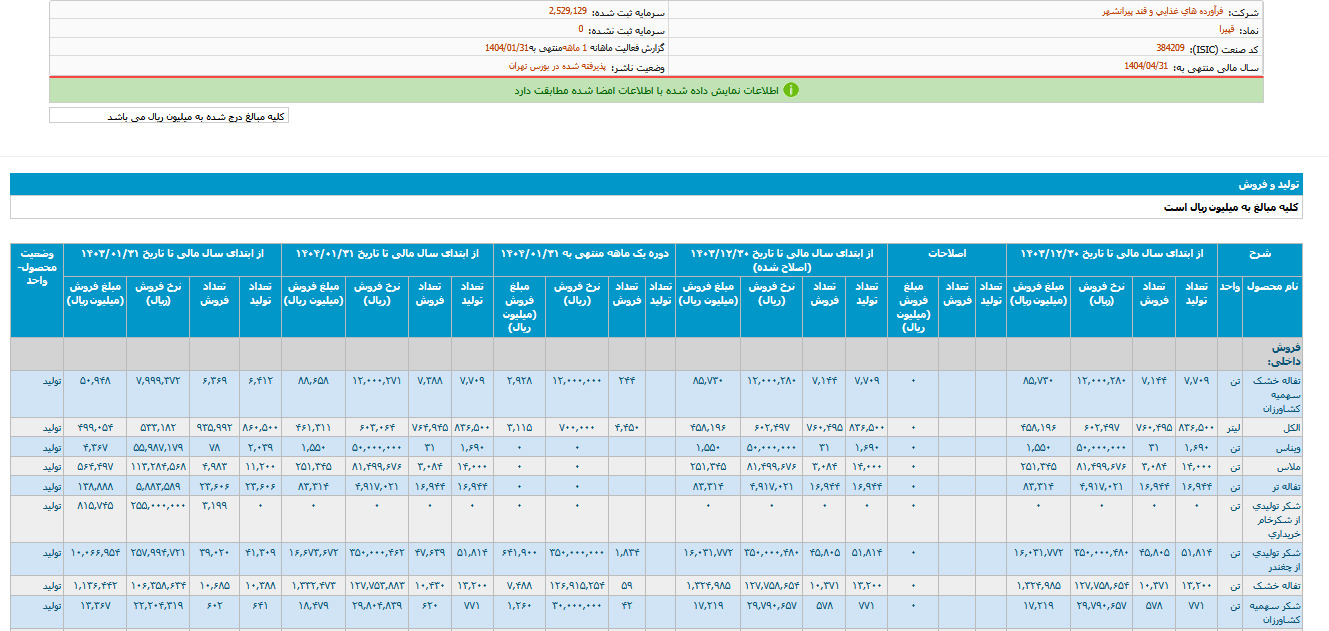Click the green signed-information match banner
The height and width of the screenshot is (631, 1329).
pyautogui.click(x=656, y=90)
